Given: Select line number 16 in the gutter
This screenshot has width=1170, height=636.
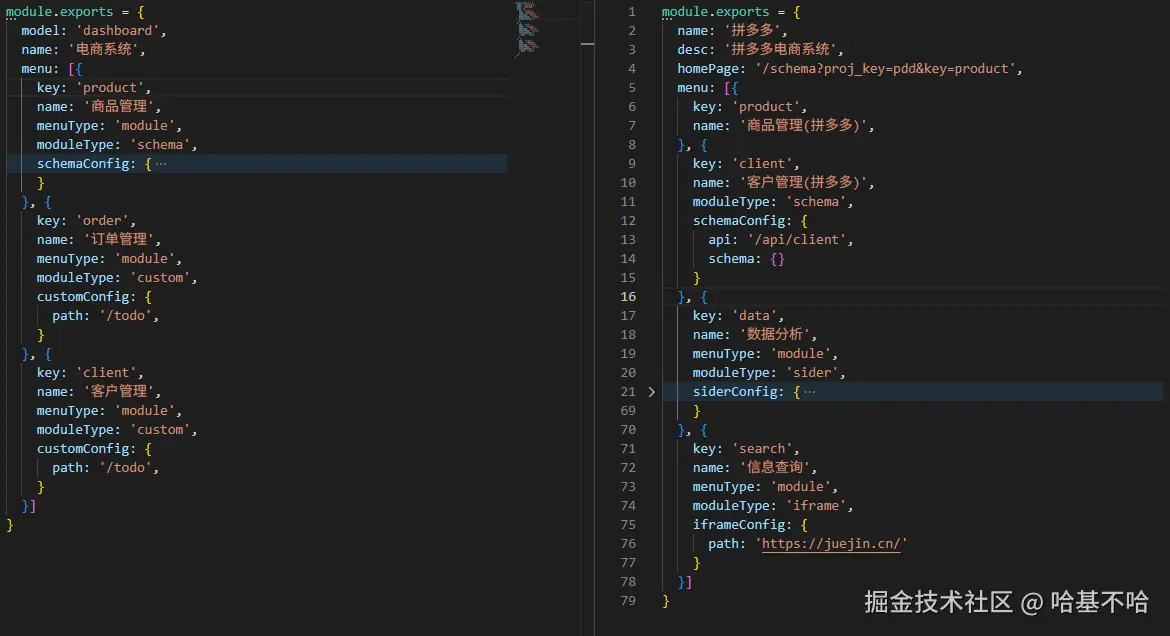Looking at the screenshot, I should tap(628, 297).
